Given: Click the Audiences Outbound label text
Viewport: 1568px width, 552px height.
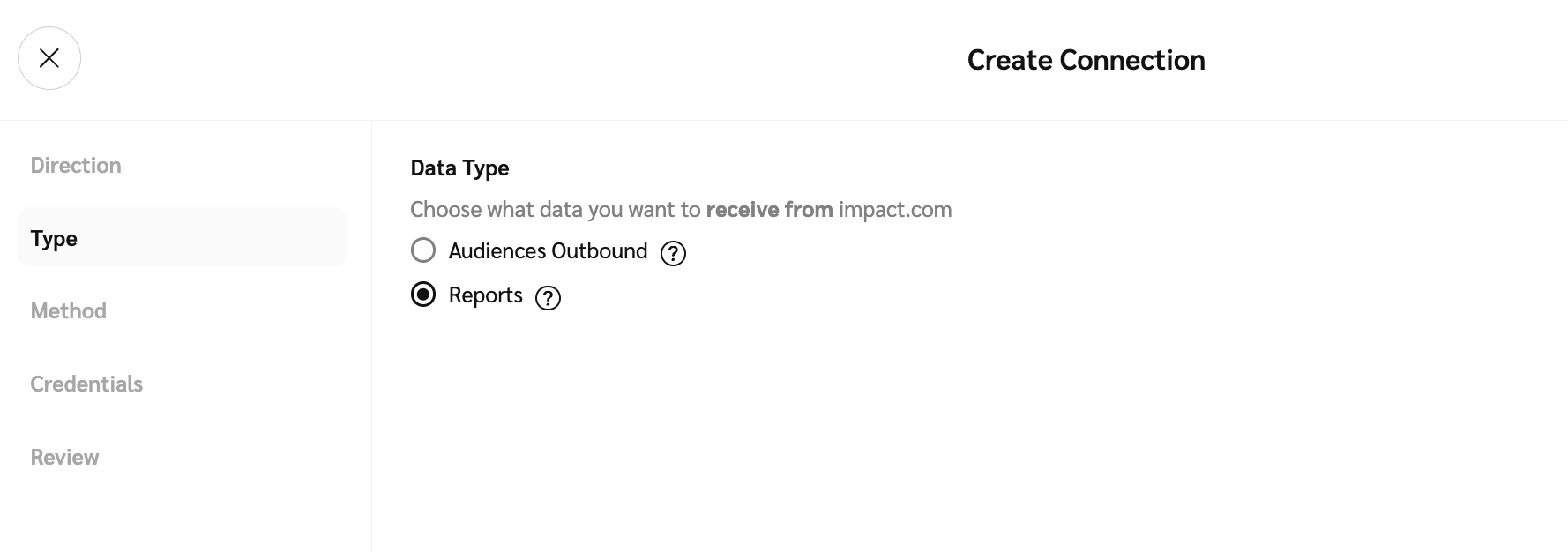Looking at the screenshot, I should coord(548,251).
